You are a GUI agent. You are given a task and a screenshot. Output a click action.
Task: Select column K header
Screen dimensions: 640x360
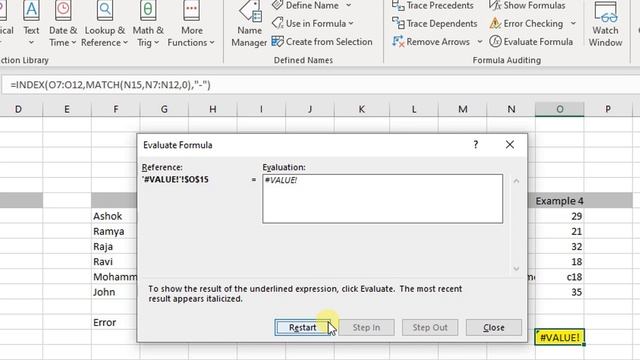[x=362, y=109]
